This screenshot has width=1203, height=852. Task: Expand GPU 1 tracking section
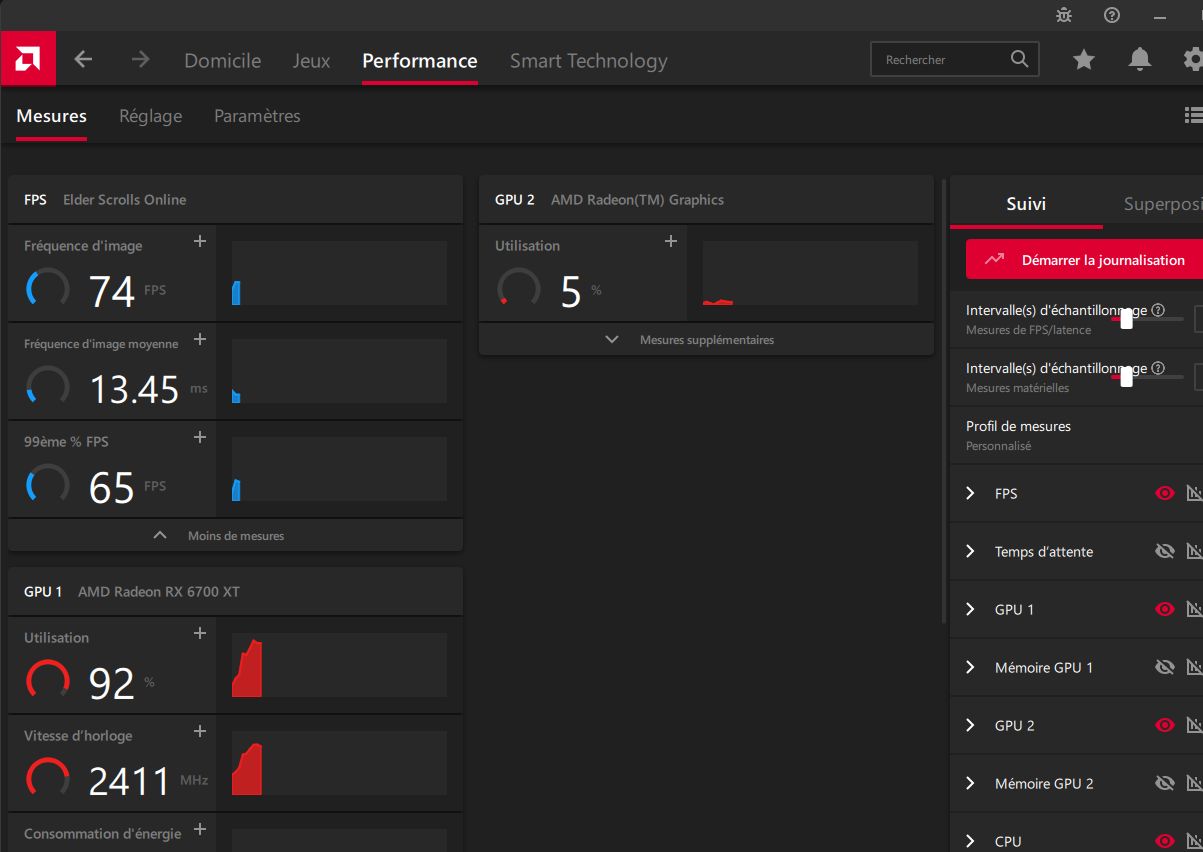point(970,609)
